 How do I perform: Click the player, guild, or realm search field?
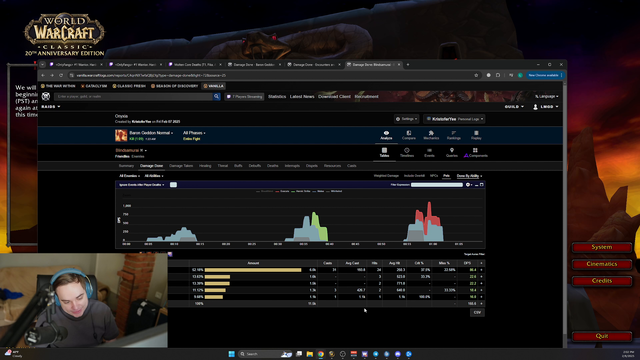click(x=133, y=97)
